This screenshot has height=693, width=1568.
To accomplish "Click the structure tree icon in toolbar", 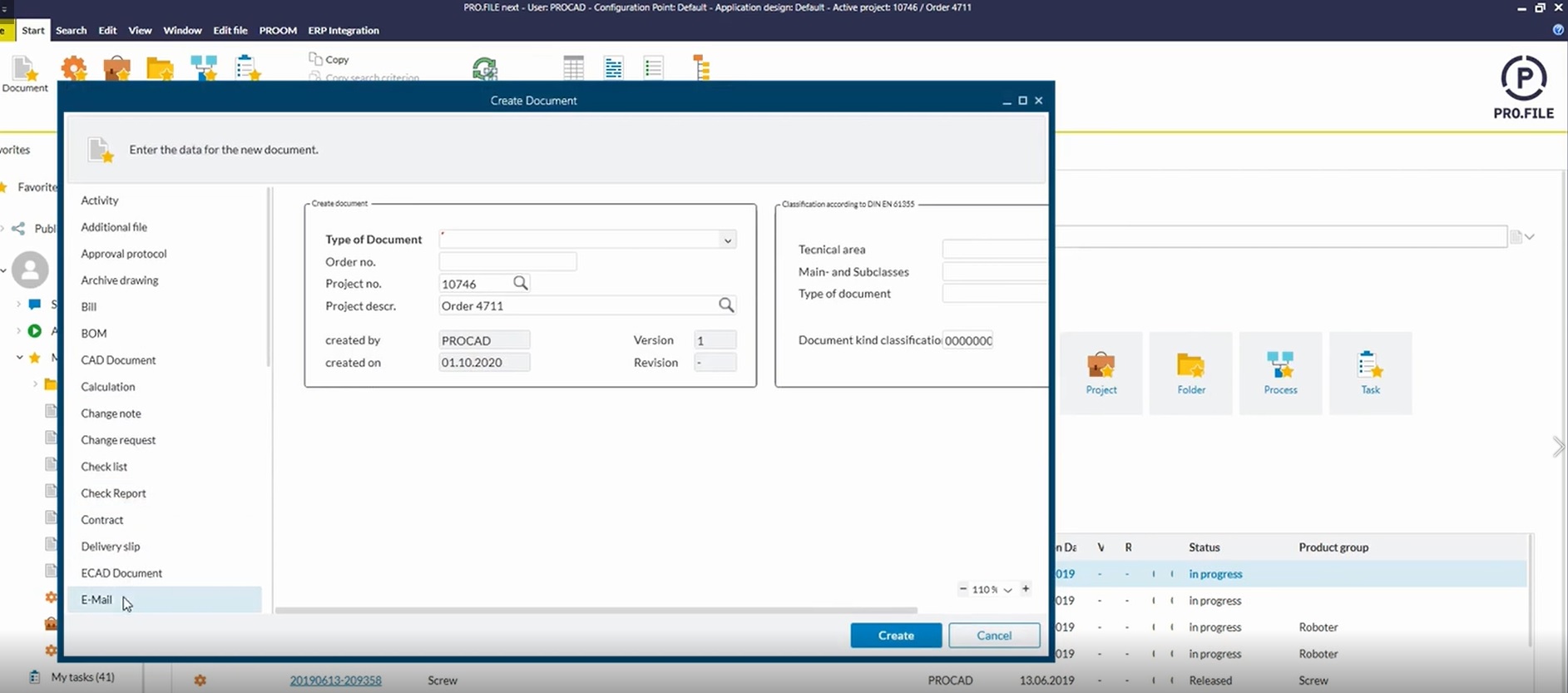I will pyautogui.click(x=701, y=67).
